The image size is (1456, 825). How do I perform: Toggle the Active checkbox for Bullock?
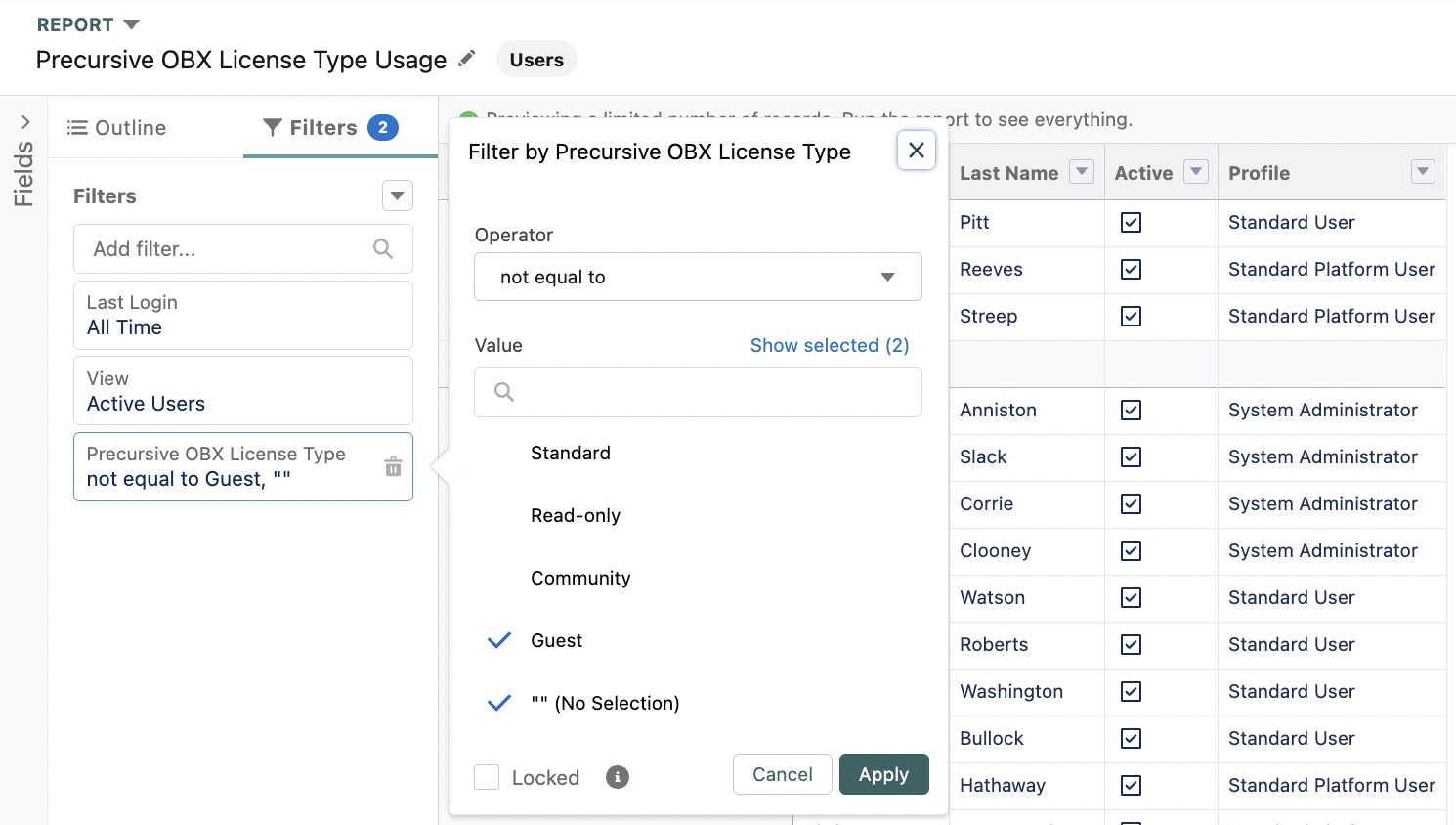pos(1131,738)
